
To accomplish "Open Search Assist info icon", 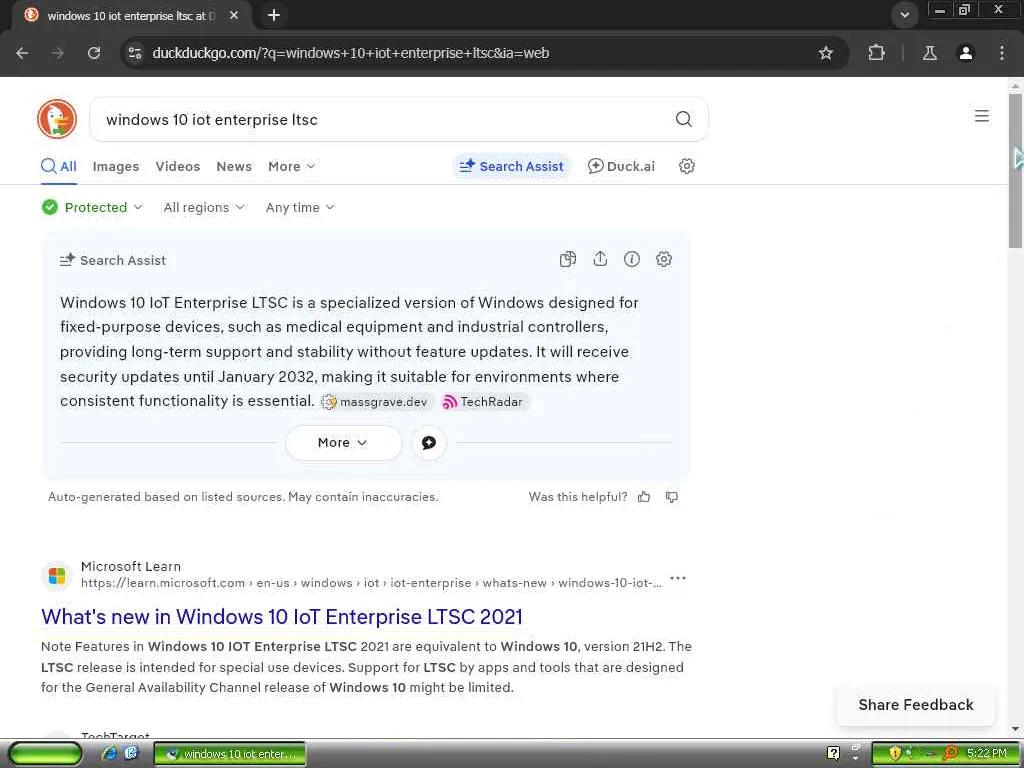I will pyautogui.click(x=632, y=259).
